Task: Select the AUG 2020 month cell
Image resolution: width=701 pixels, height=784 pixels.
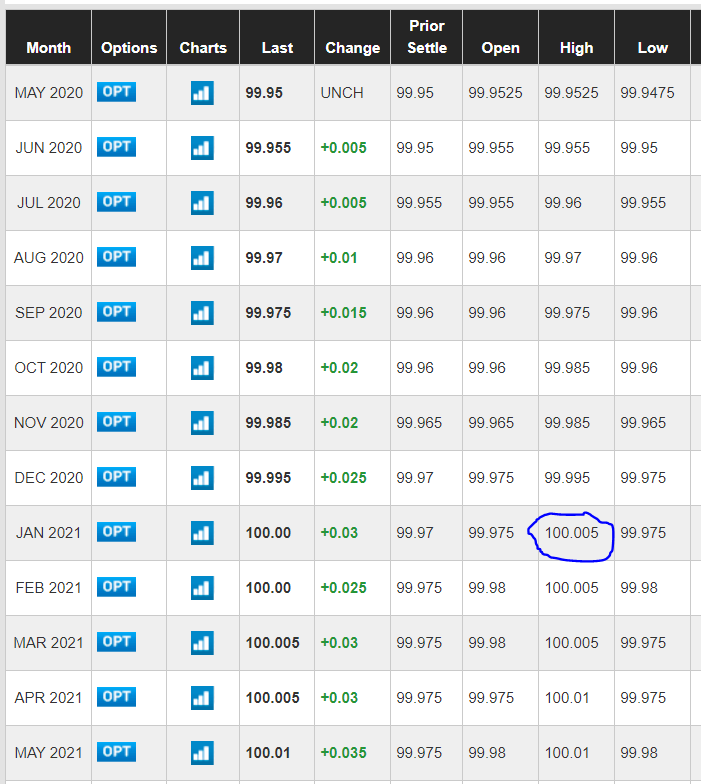Action: [48, 258]
